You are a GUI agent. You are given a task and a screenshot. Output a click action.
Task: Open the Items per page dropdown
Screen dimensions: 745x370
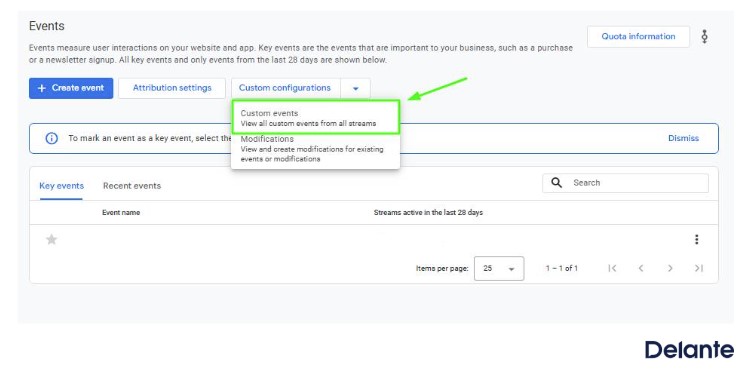tap(499, 268)
